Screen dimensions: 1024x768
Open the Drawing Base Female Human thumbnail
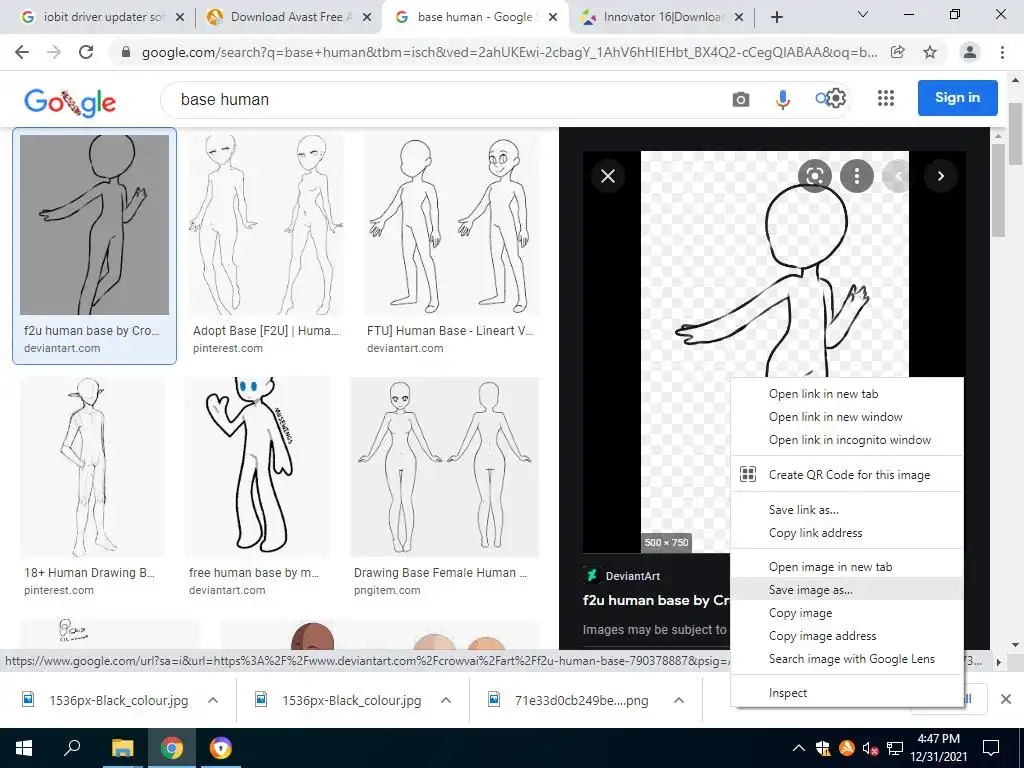(445, 466)
